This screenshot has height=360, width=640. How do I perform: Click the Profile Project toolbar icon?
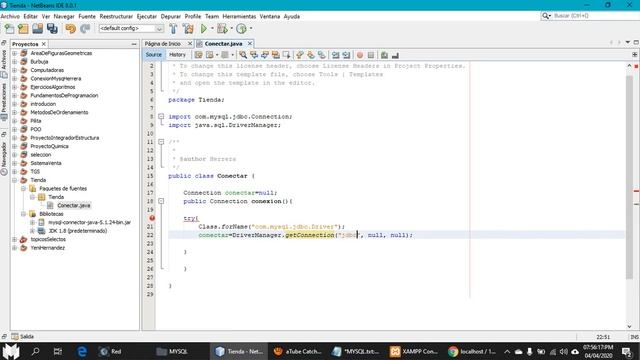(241, 29)
